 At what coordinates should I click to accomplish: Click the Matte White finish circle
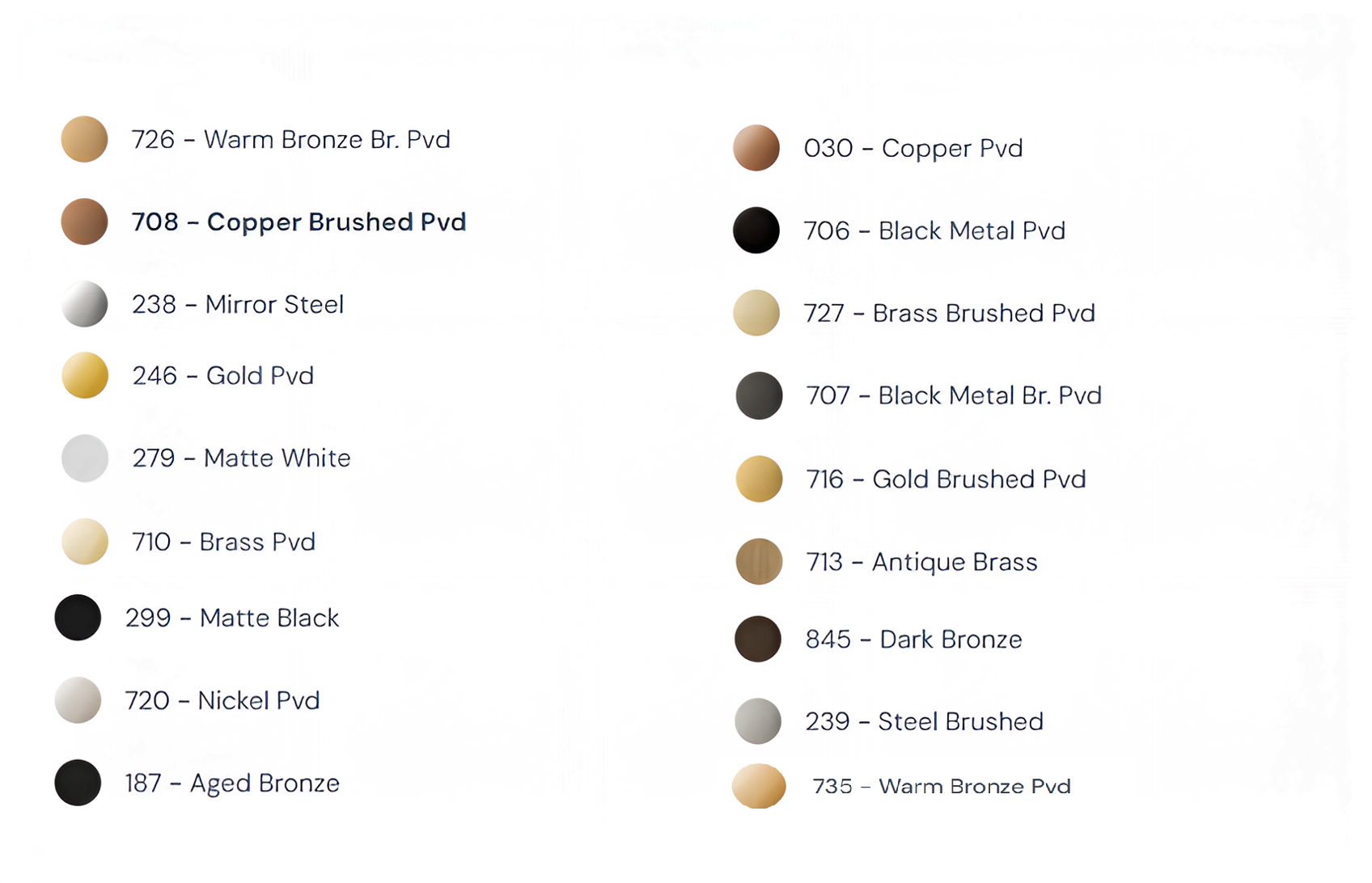[x=85, y=458]
